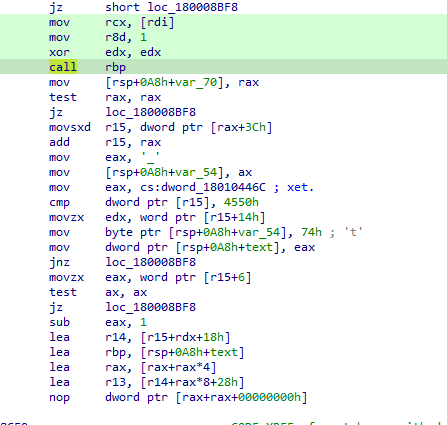Select the rbp operand of call
Viewport: 447px width, 425px height.
pos(115,68)
